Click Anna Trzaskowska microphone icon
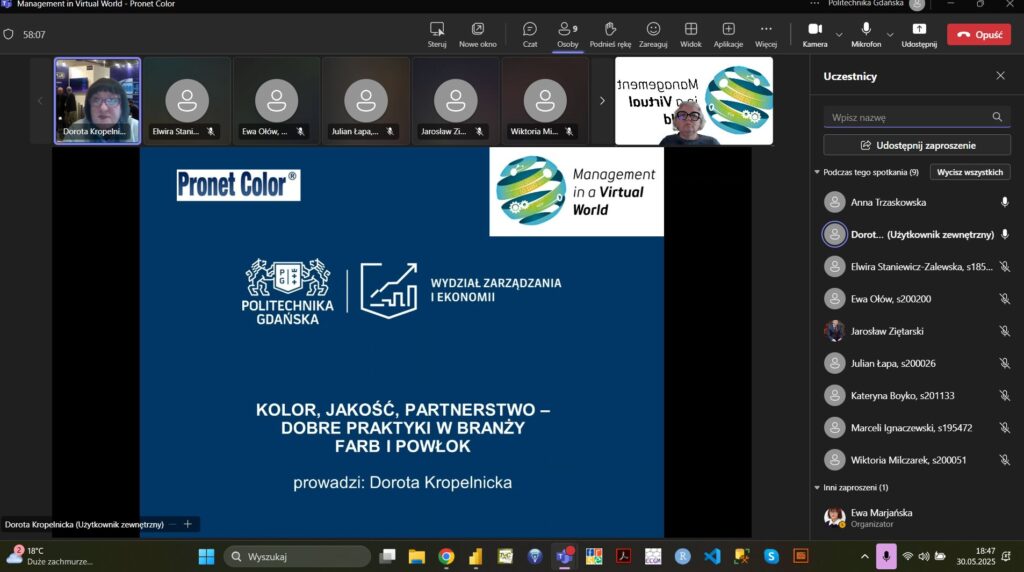Screen dimensions: 1024x572 (1004, 202)
